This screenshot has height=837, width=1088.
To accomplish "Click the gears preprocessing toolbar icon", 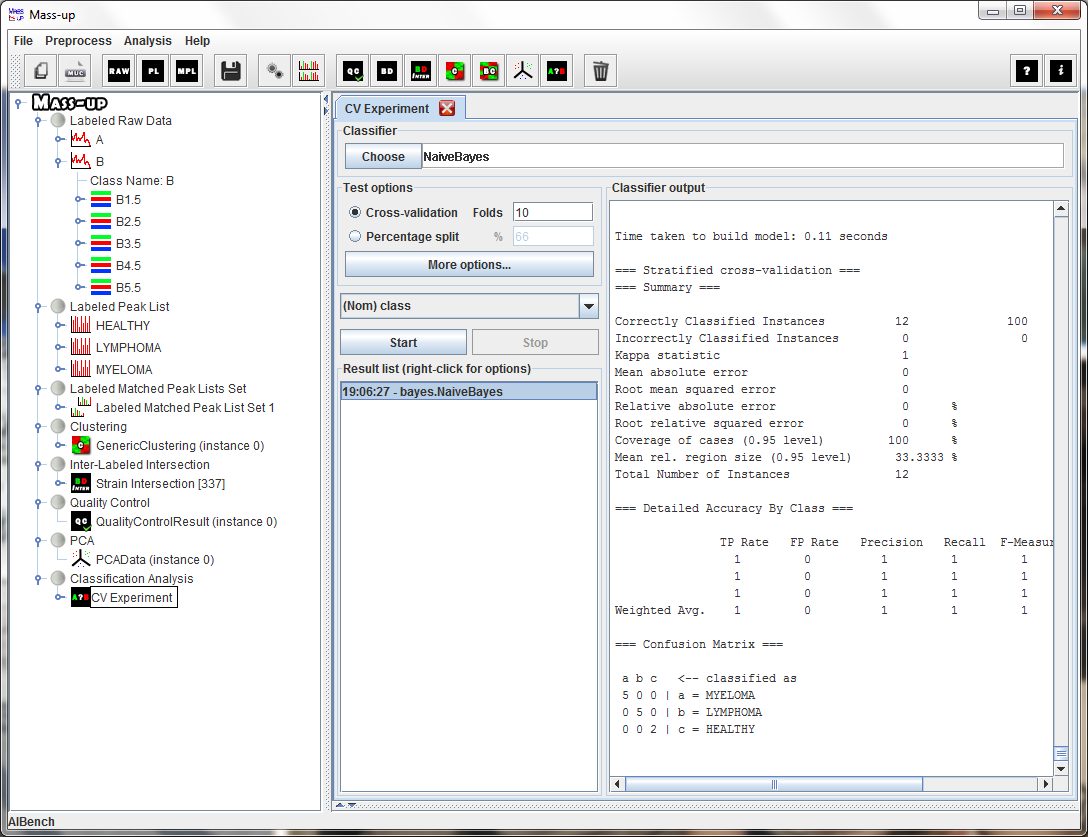I will [275, 71].
